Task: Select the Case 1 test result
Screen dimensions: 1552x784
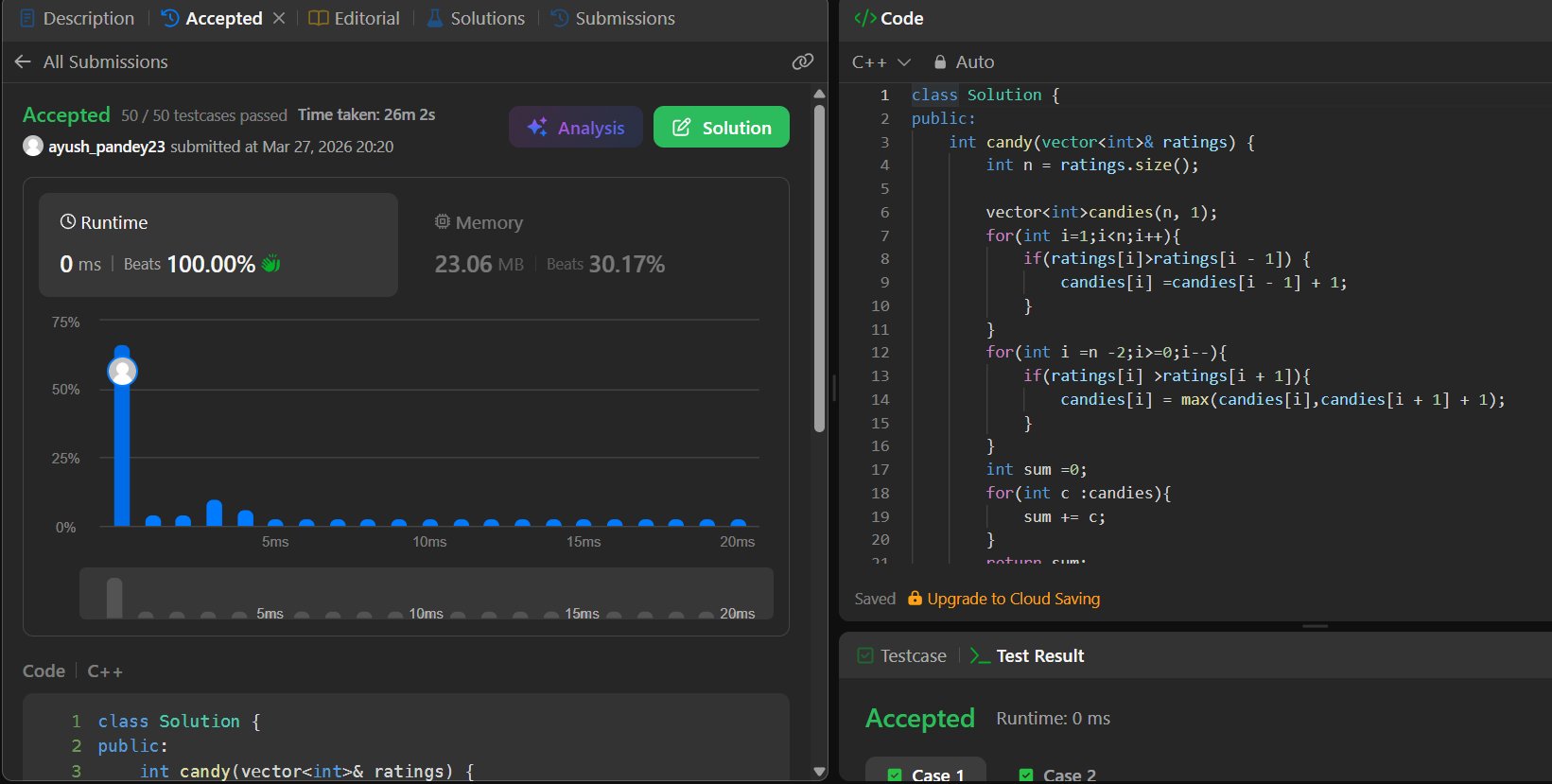Action: pos(926,774)
